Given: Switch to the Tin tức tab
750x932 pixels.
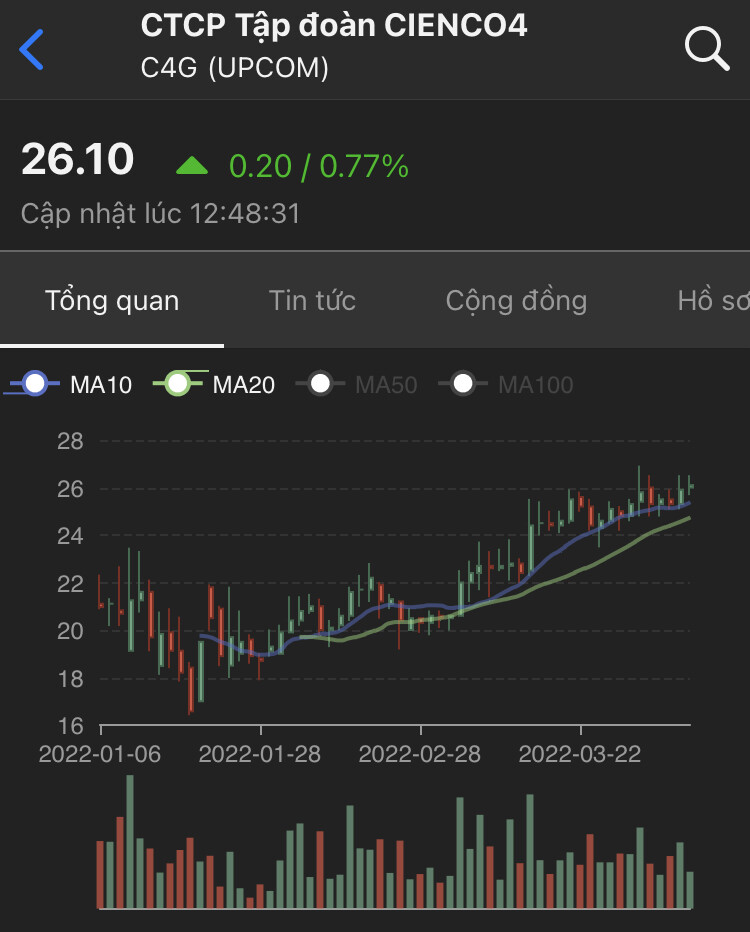Looking at the screenshot, I should coord(312,301).
